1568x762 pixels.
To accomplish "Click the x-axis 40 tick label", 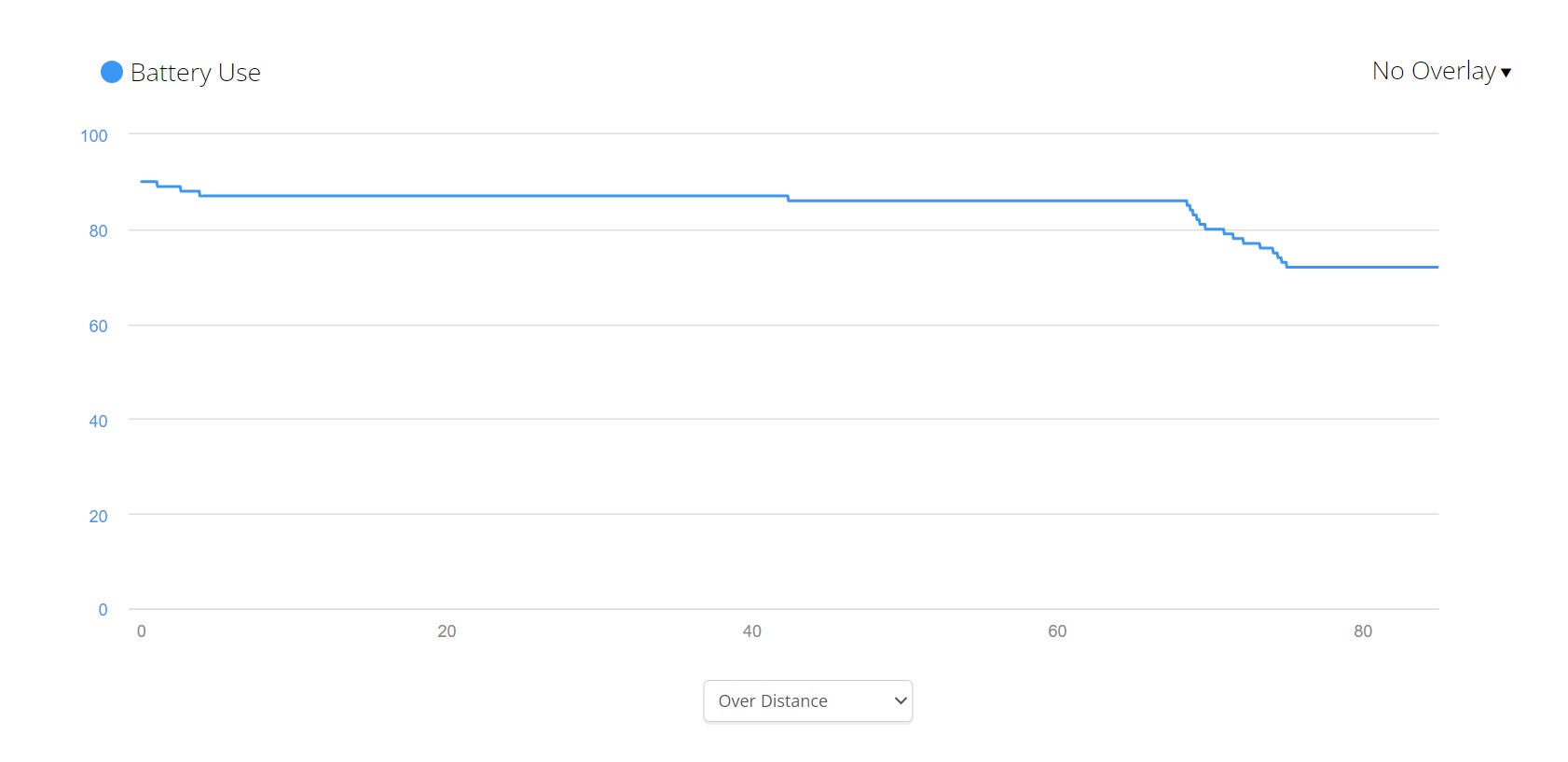I will [752, 631].
